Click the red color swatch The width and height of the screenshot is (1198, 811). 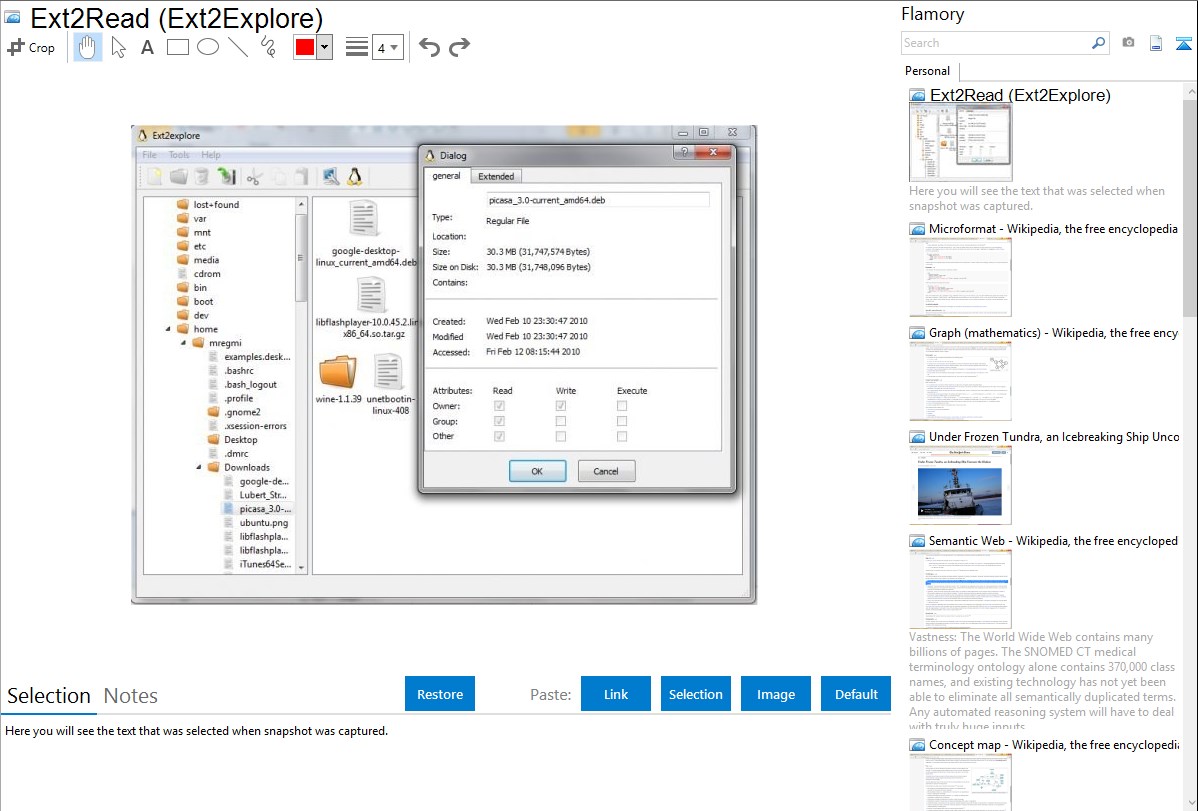(x=304, y=47)
